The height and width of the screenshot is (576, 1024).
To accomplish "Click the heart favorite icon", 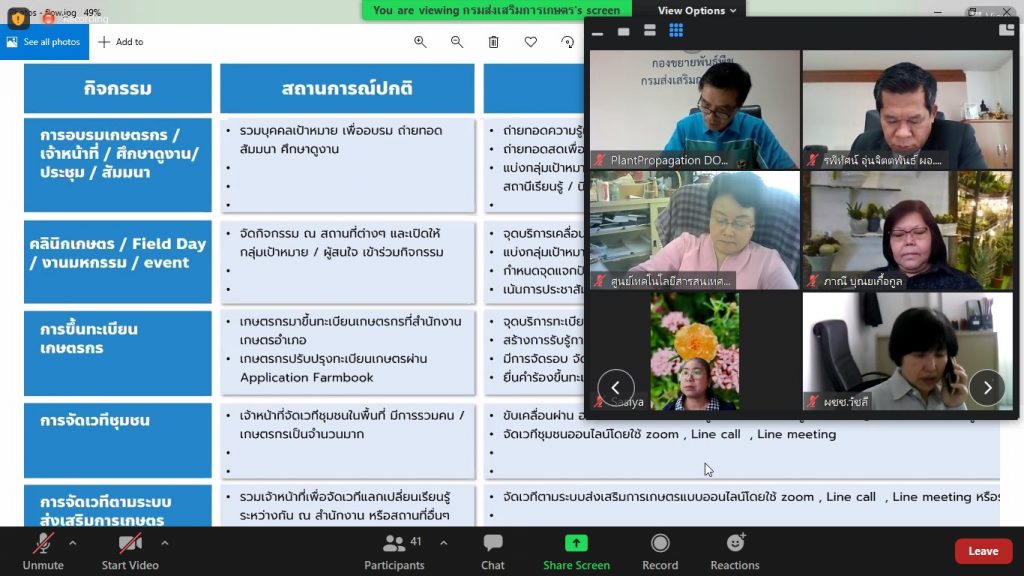I will click(x=530, y=42).
